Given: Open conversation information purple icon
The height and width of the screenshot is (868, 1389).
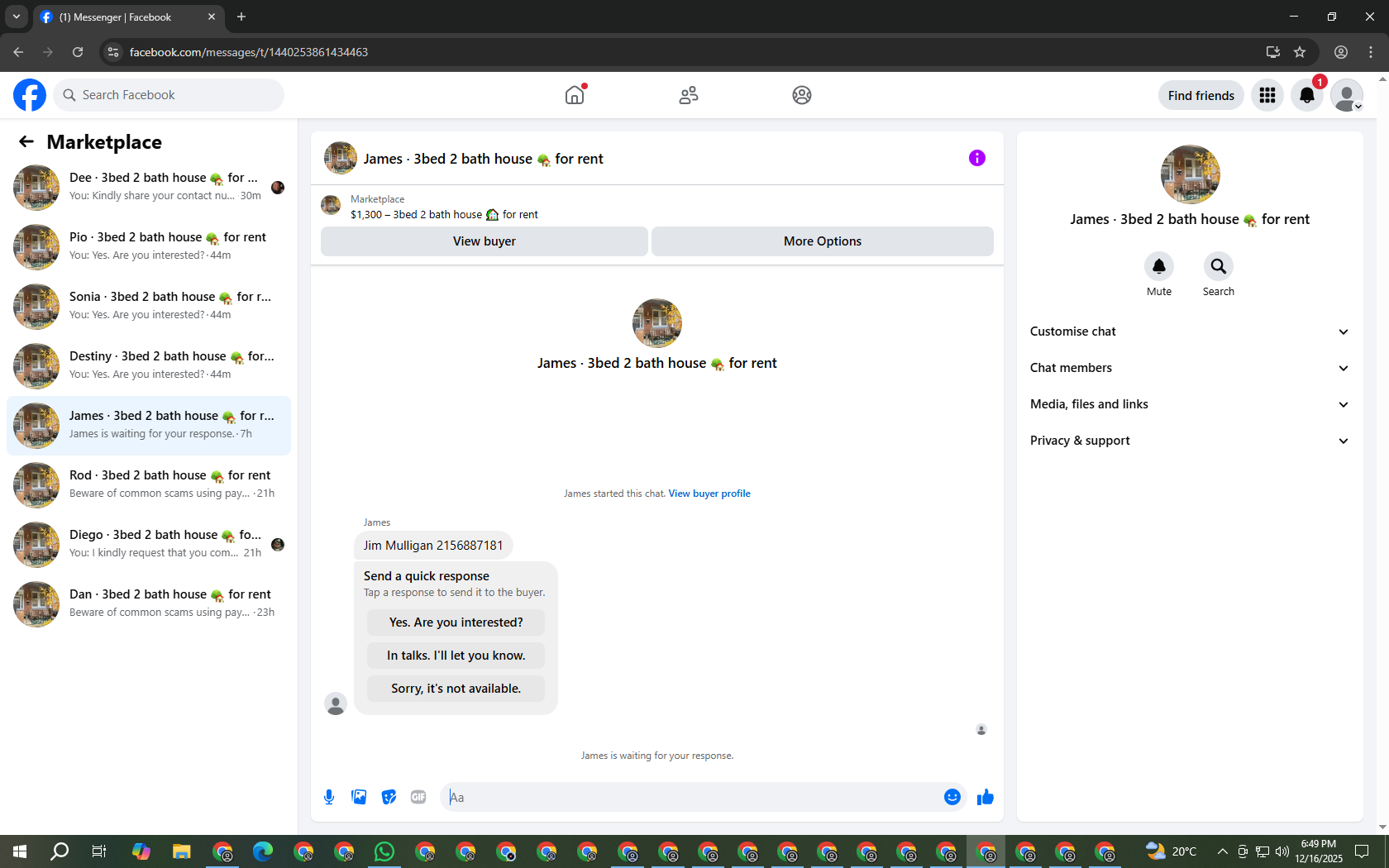Looking at the screenshot, I should tap(977, 158).
